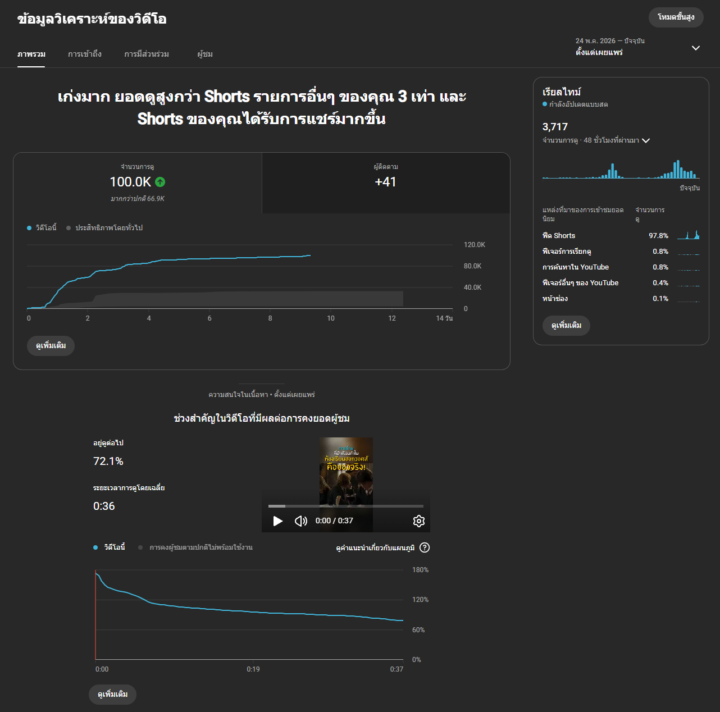The height and width of the screenshot is (712, 720).
Task: Play the Shorts video preview
Action: (277, 521)
